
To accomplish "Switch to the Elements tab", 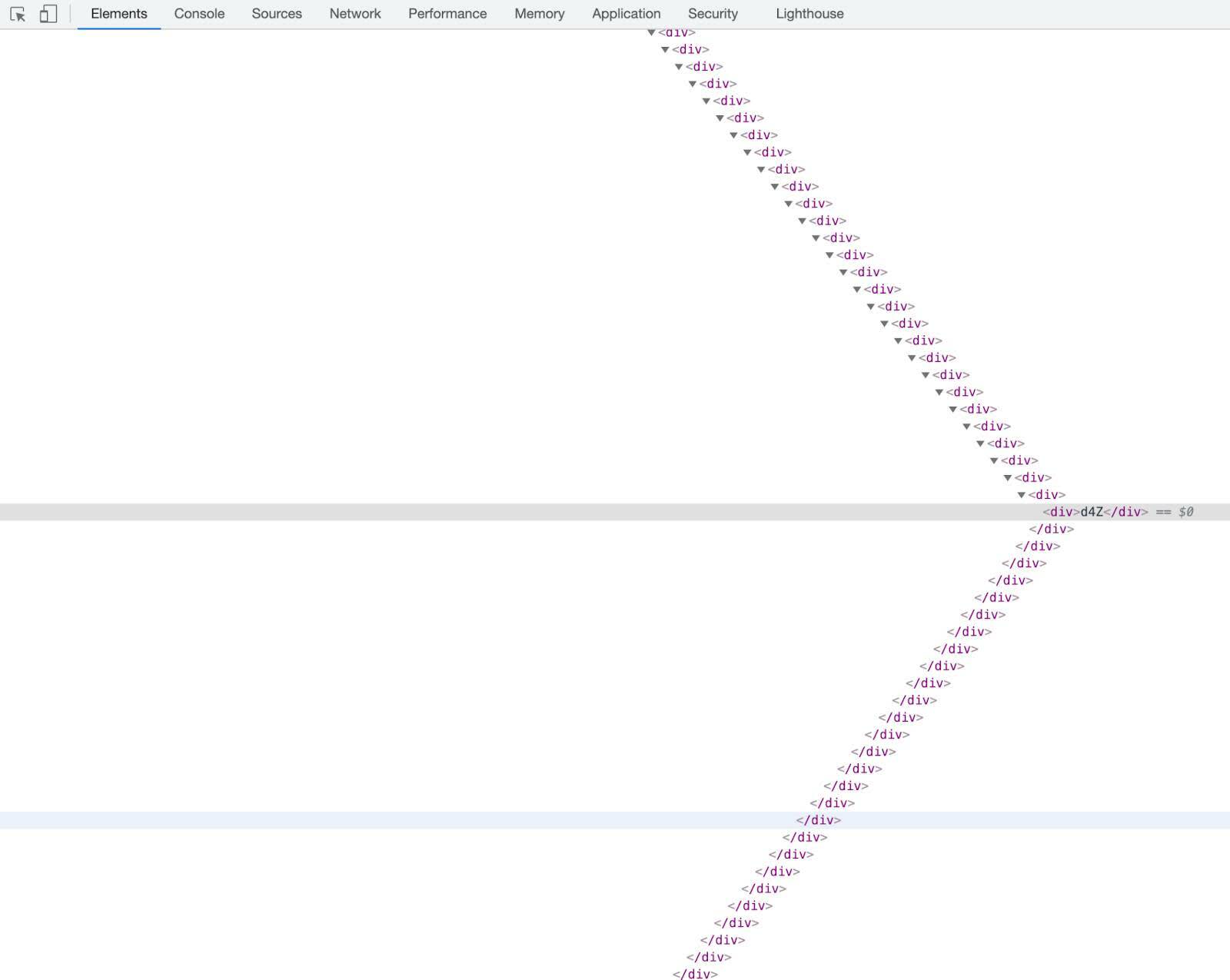I will point(119,14).
